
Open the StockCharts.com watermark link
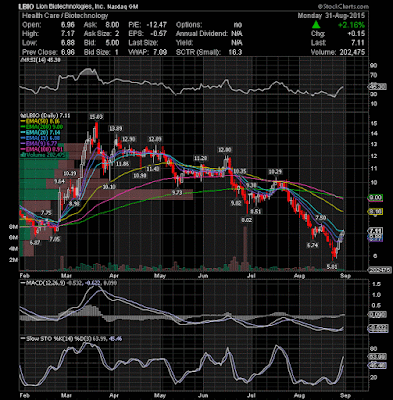pos(343,6)
